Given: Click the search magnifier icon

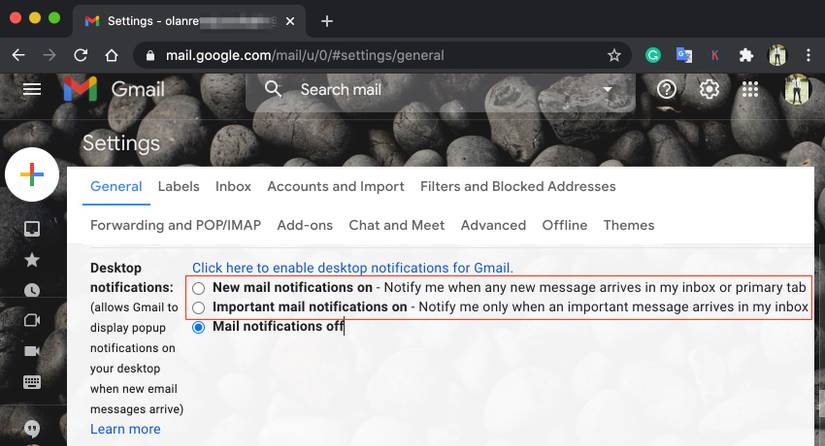Looking at the screenshot, I should coord(273,89).
